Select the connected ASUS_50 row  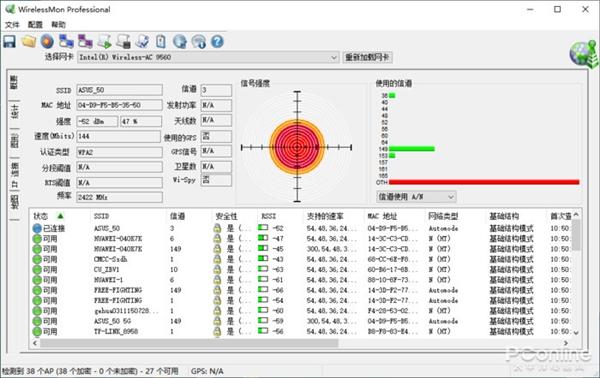[x=302, y=228]
